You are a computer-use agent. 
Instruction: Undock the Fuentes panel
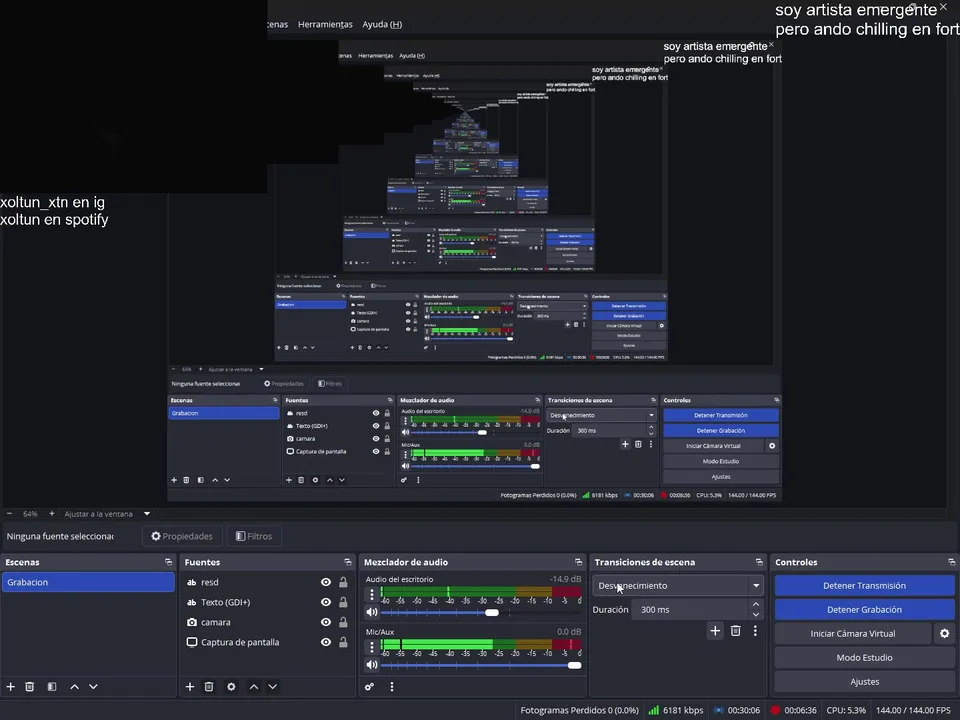tap(348, 562)
